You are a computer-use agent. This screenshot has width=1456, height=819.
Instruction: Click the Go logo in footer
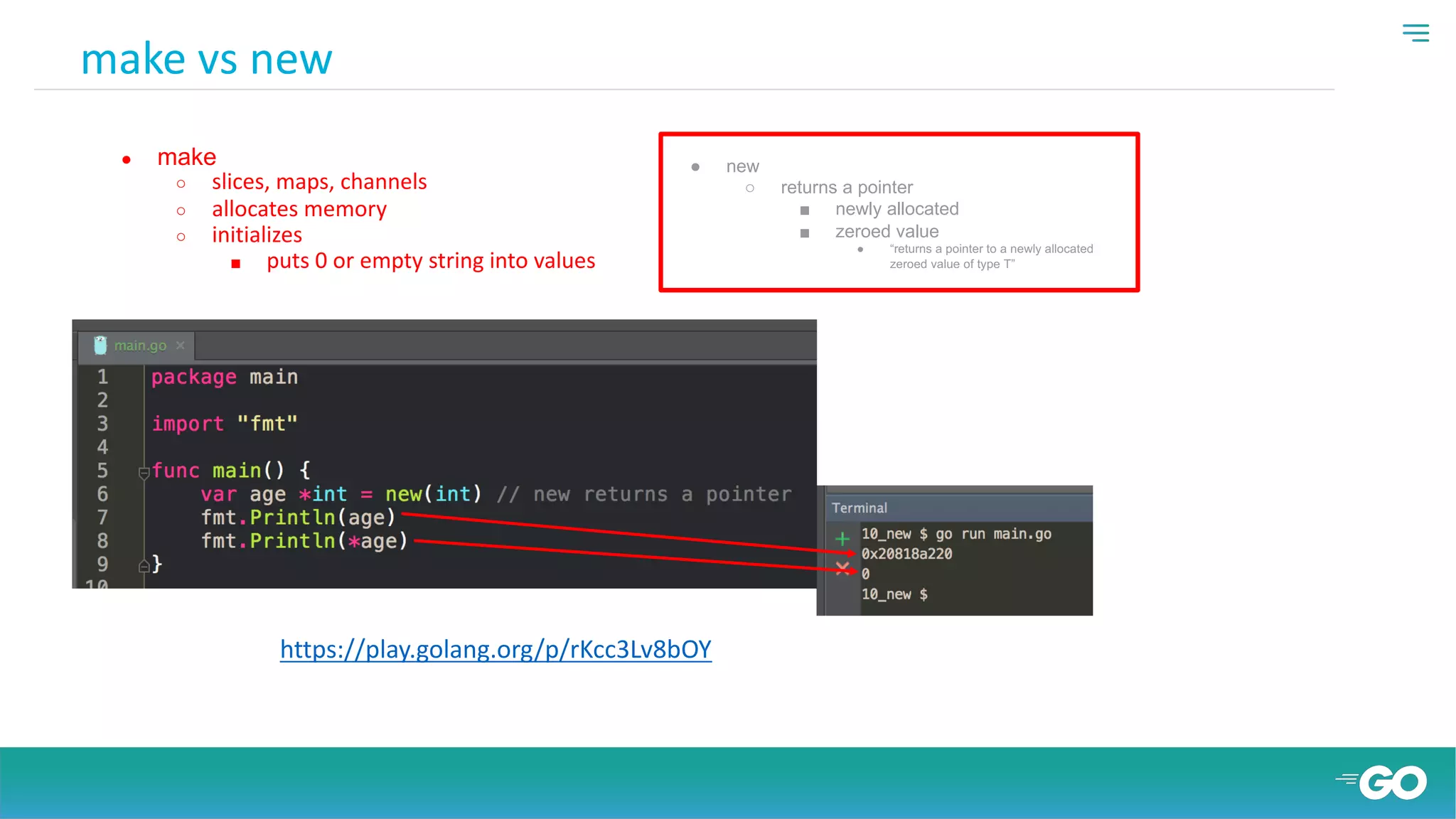tap(1381, 782)
